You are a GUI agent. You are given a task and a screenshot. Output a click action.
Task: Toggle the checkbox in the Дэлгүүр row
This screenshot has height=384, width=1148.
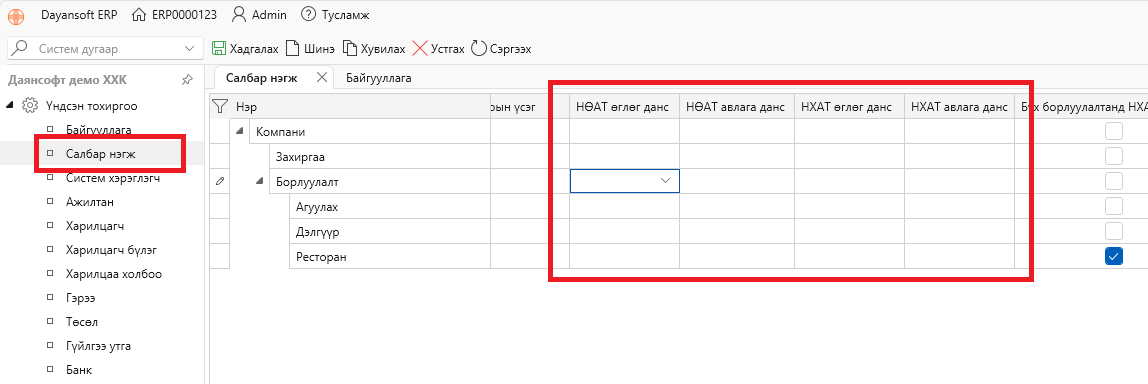[1114, 231]
